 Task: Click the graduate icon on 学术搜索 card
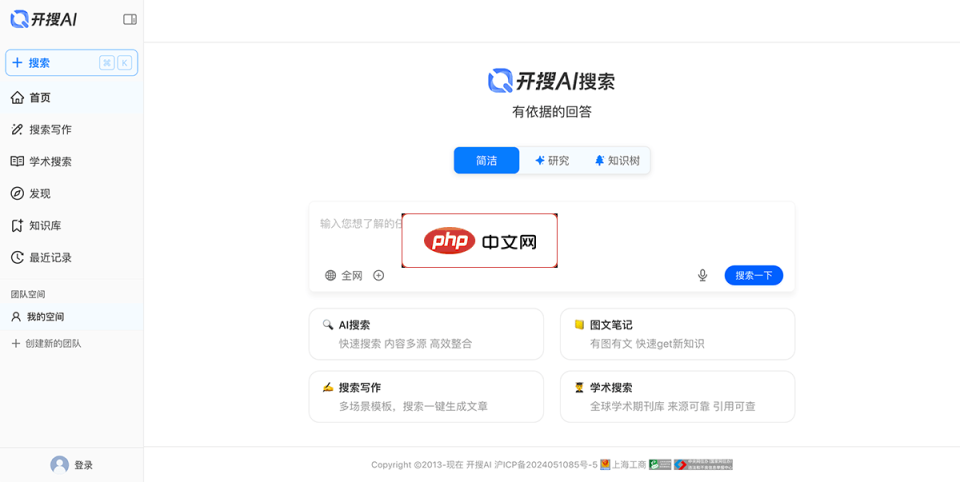579,388
